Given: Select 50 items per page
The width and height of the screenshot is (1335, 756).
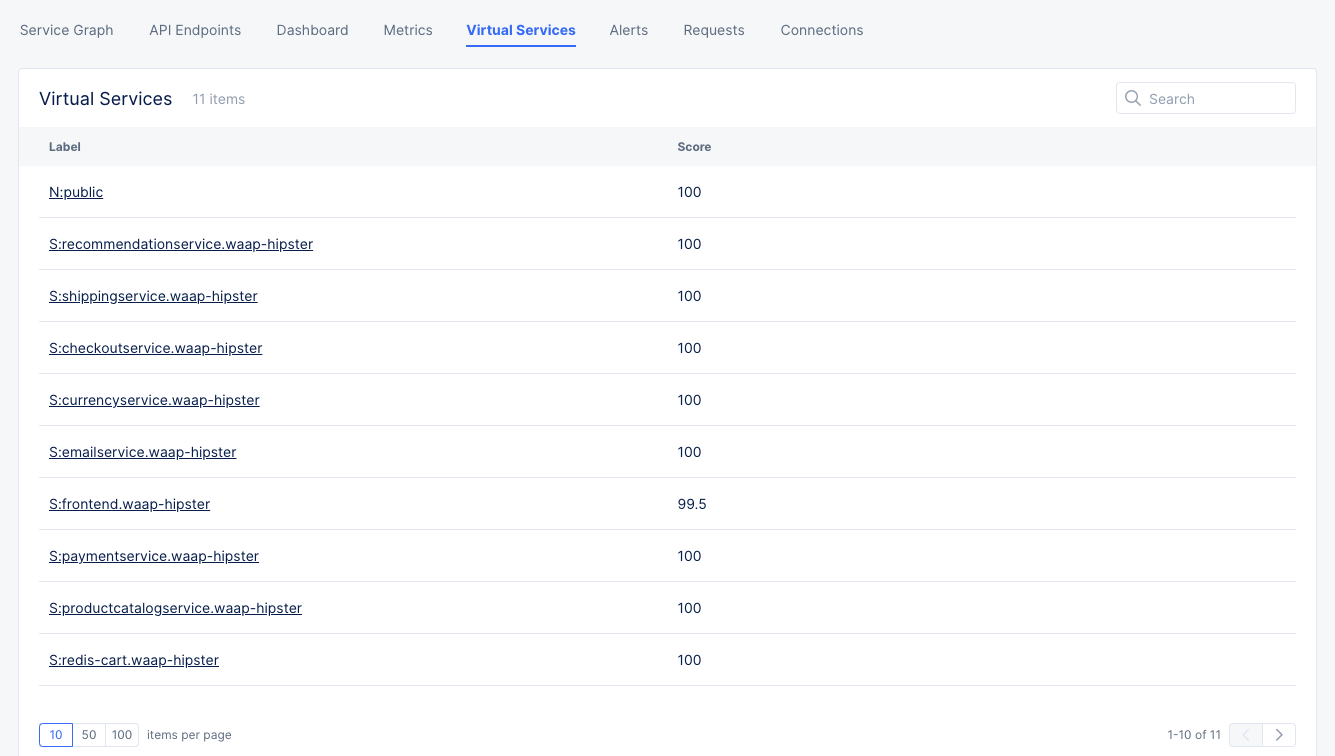Looking at the screenshot, I should 88,734.
